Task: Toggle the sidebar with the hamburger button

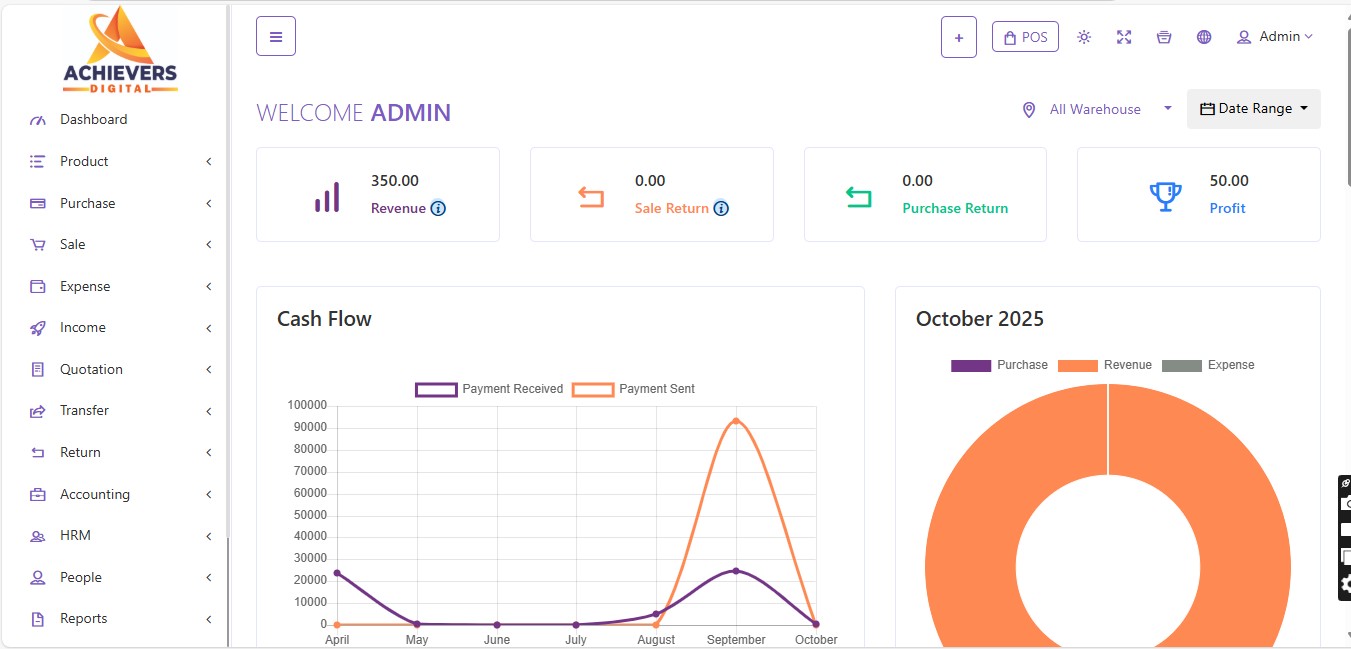Action: click(275, 35)
